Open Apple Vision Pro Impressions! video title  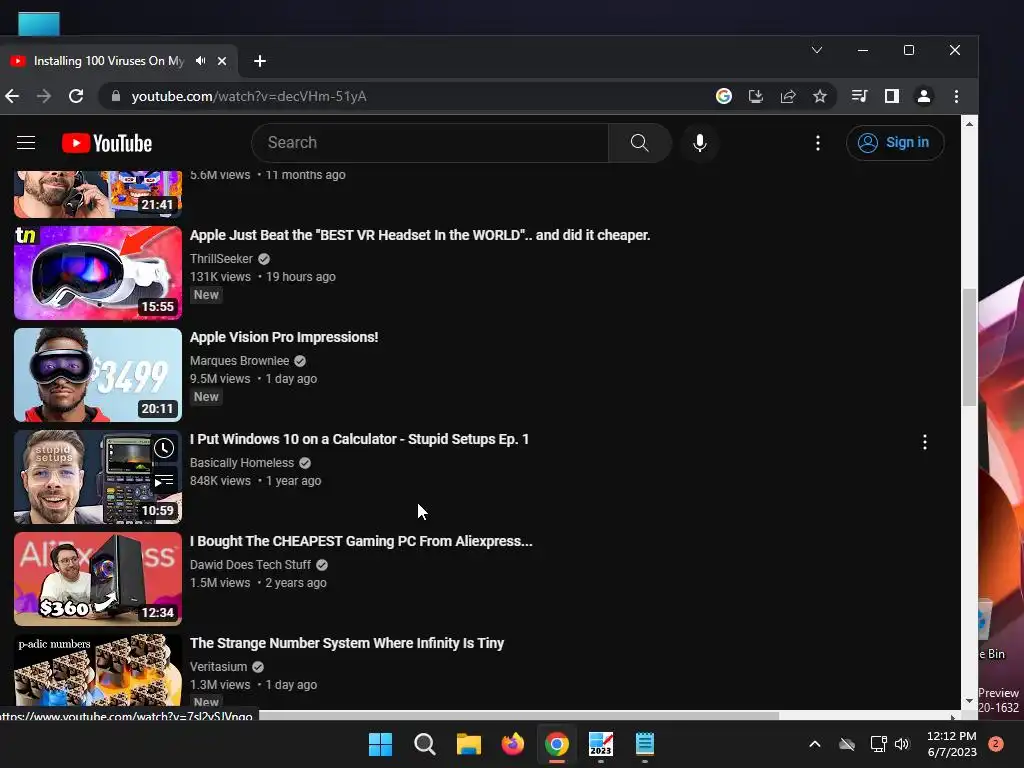(284, 337)
